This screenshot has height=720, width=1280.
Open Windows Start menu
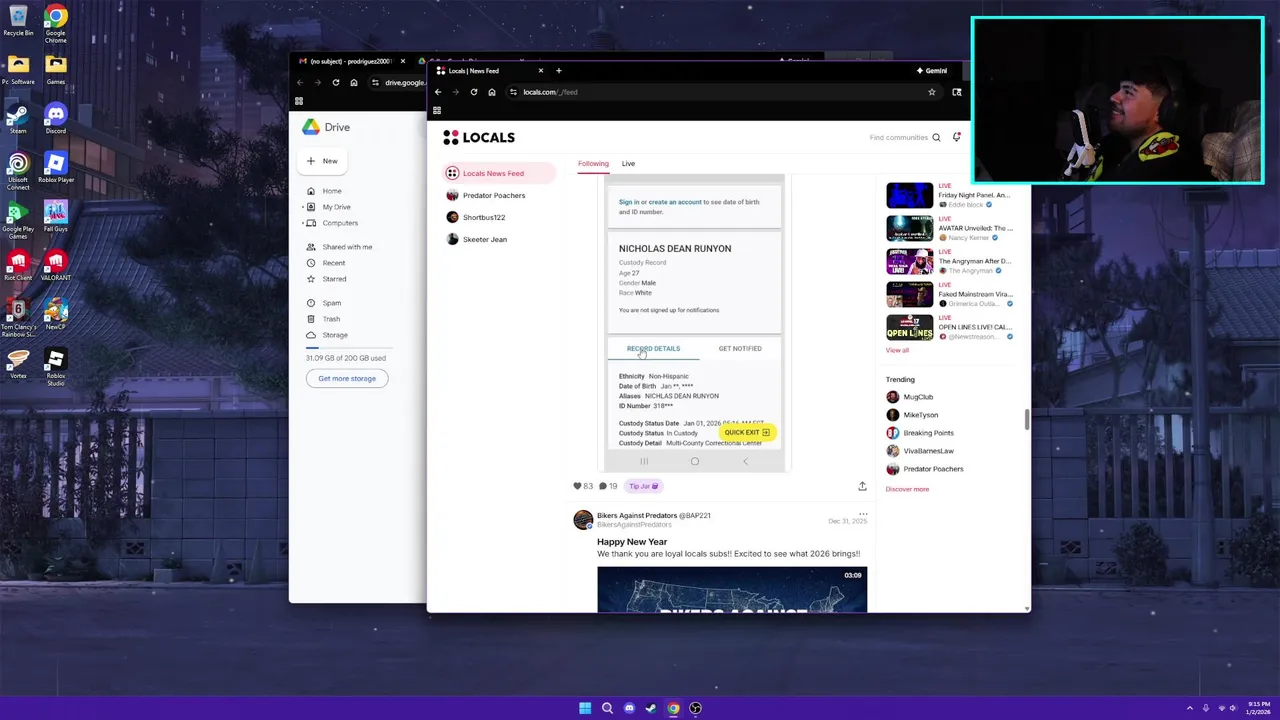pyautogui.click(x=585, y=708)
